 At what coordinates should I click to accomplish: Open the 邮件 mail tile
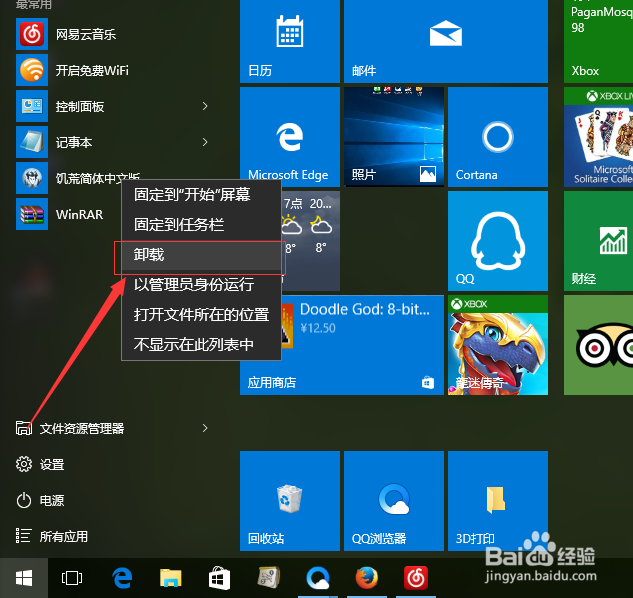tap(446, 41)
